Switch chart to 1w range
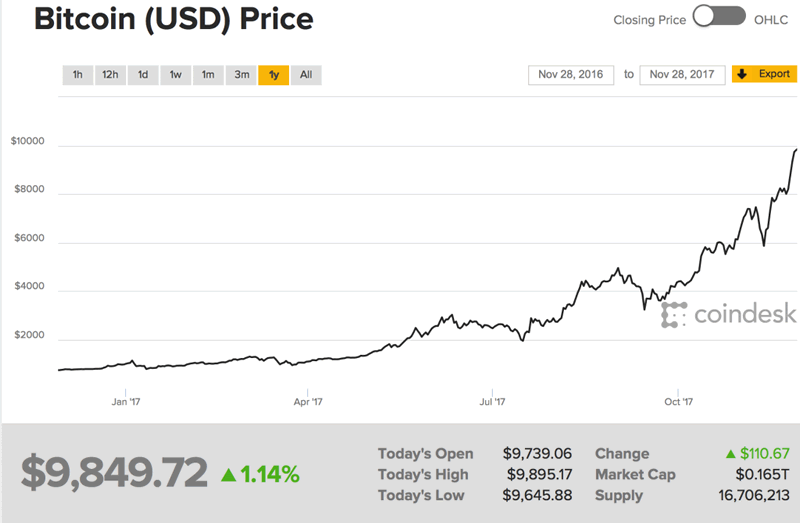The height and width of the screenshot is (523, 800). (x=175, y=75)
